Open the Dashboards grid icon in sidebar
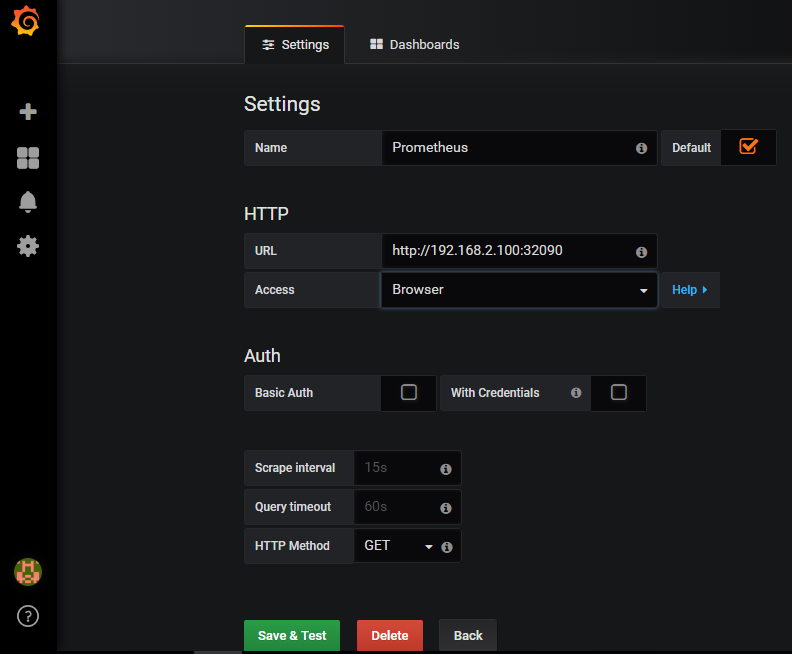The width and height of the screenshot is (792, 654). point(28,158)
